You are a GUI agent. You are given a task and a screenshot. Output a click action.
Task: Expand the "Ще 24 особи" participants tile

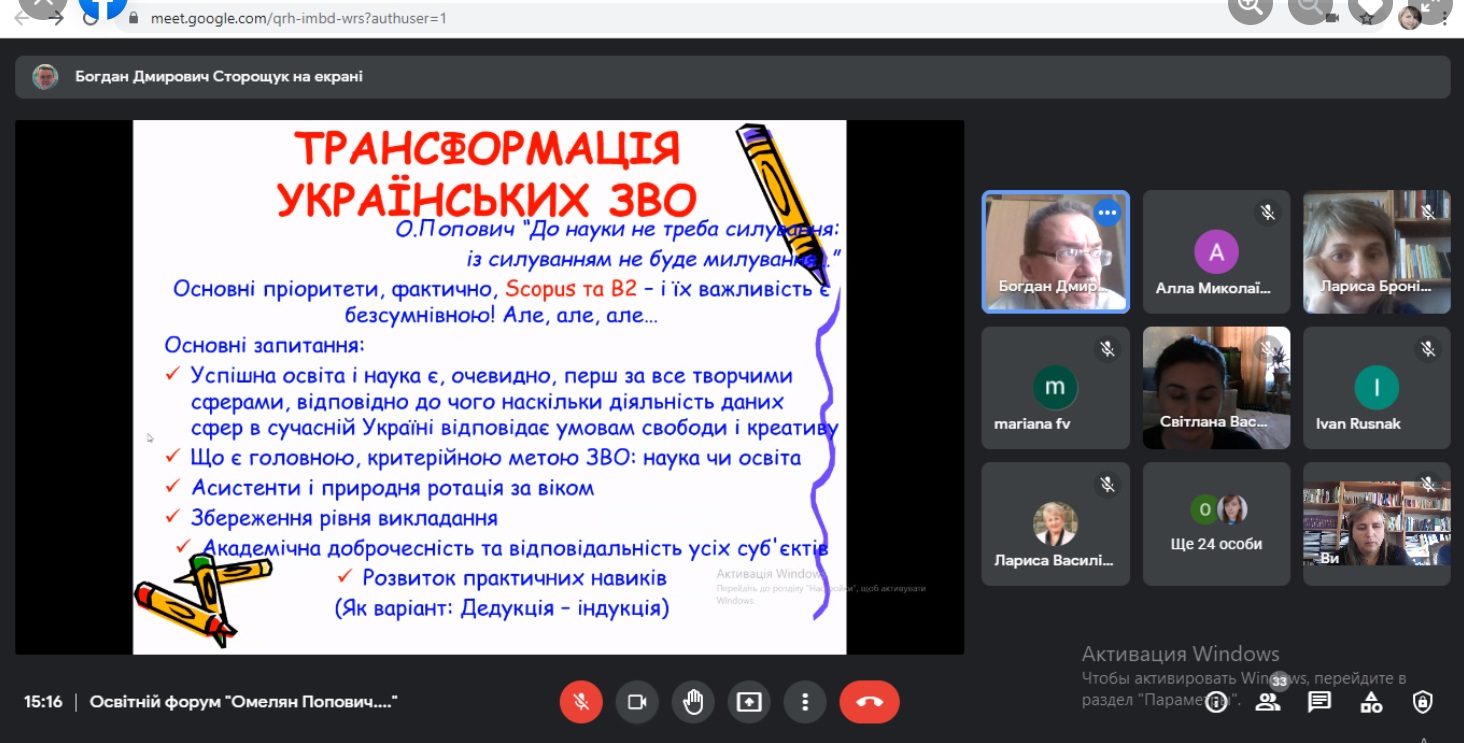pos(1216,523)
